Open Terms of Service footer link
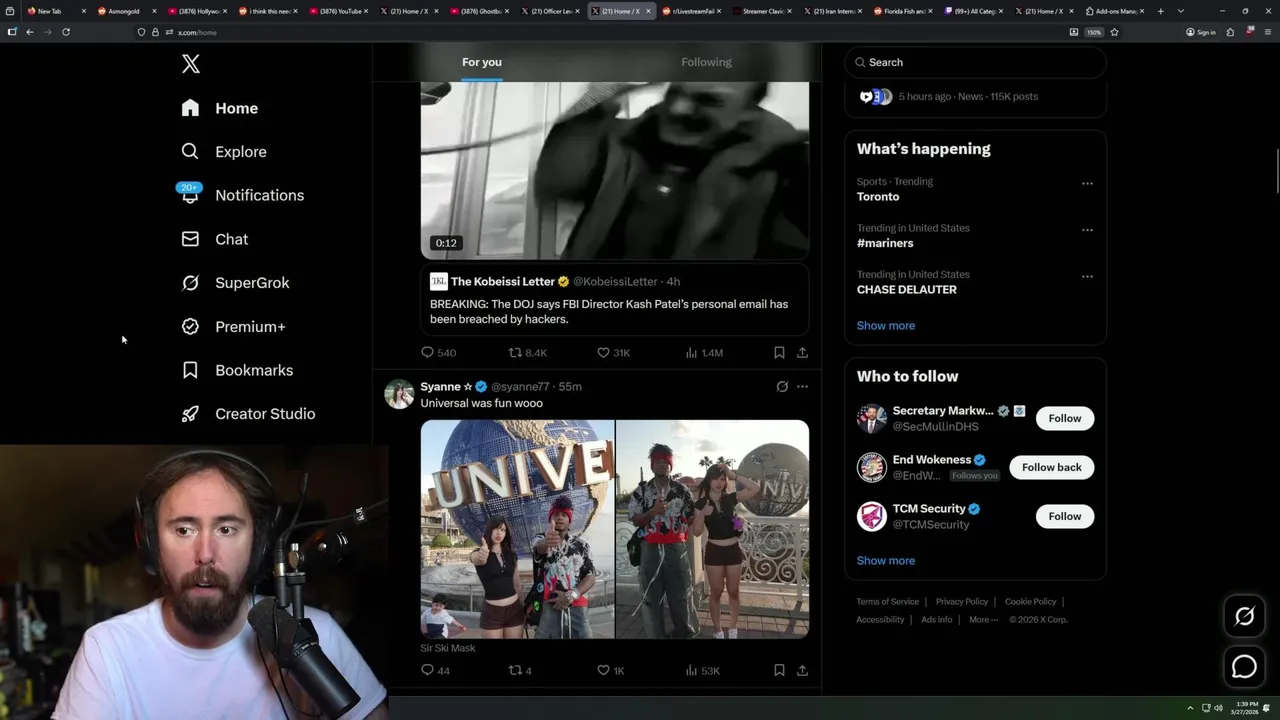The image size is (1280, 720). [887, 602]
